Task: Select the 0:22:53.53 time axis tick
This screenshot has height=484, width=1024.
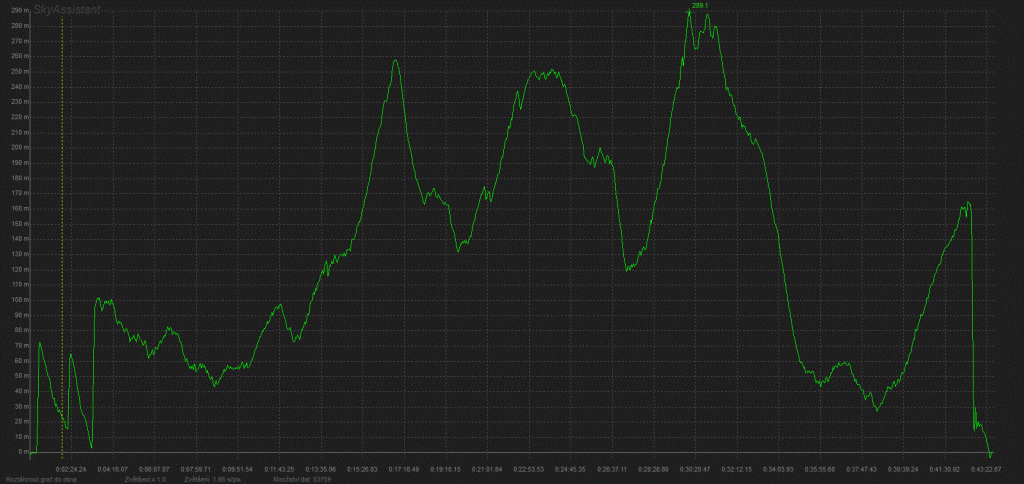Action: 528,467
